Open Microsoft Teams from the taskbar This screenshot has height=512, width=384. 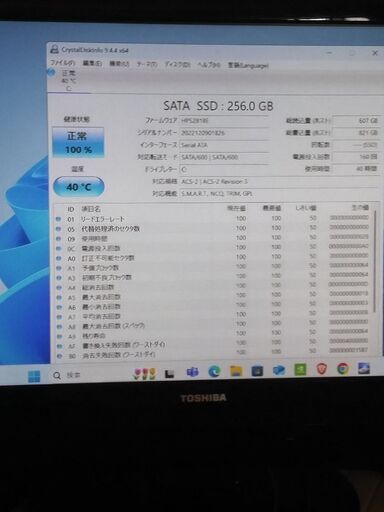[192, 372]
